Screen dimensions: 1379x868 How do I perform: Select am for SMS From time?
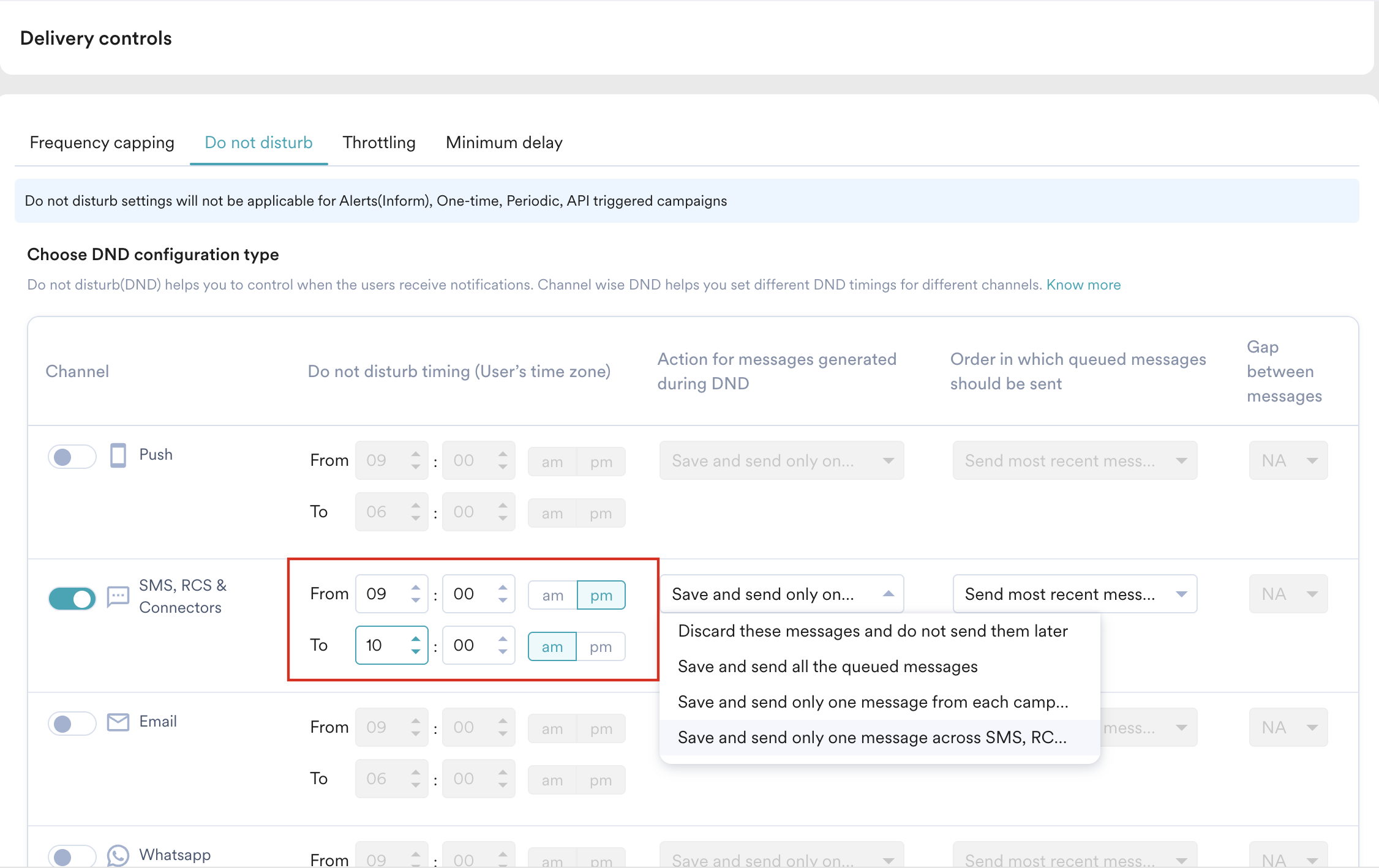click(x=552, y=595)
